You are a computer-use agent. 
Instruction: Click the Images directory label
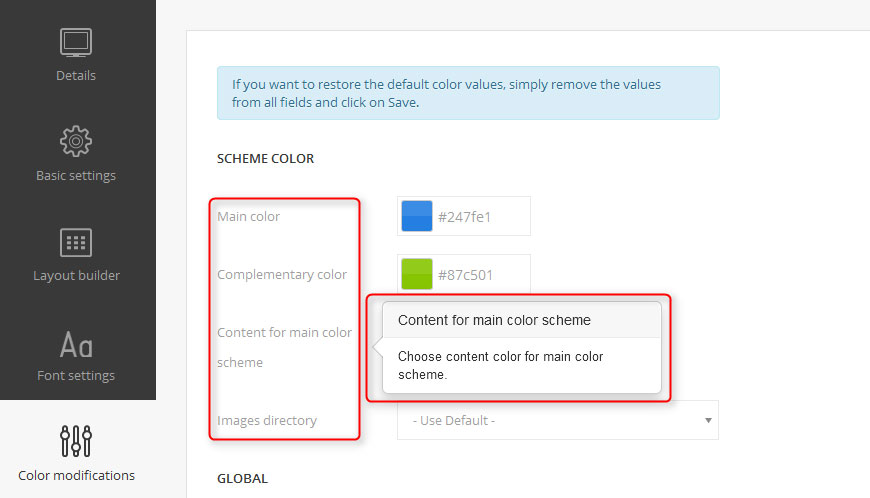[x=267, y=420]
